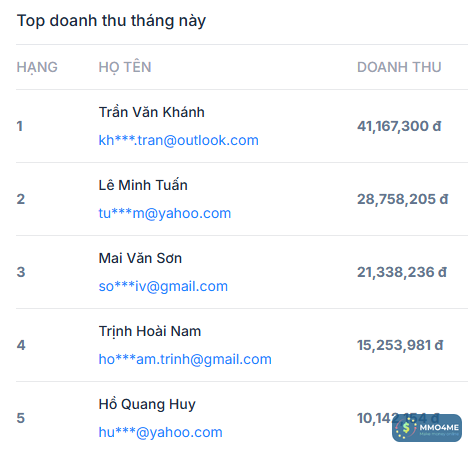This screenshot has height=451, width=470.
Task: Click revenue value 28,758,205 đ
Action: coord(402,199)
